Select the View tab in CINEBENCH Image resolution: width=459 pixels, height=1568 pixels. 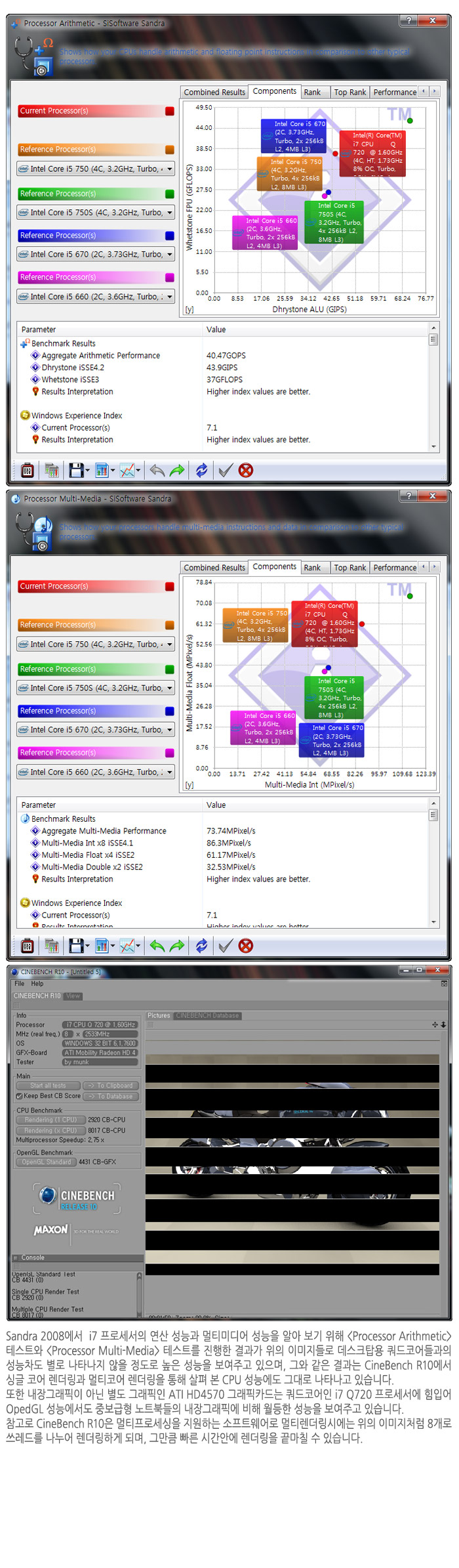[73, 996]
